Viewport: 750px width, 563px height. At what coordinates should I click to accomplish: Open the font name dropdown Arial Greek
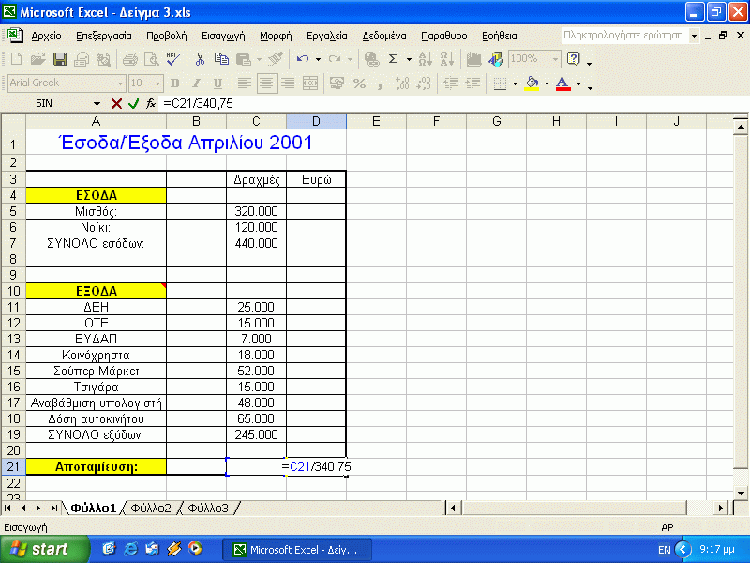tap(120, 84)
